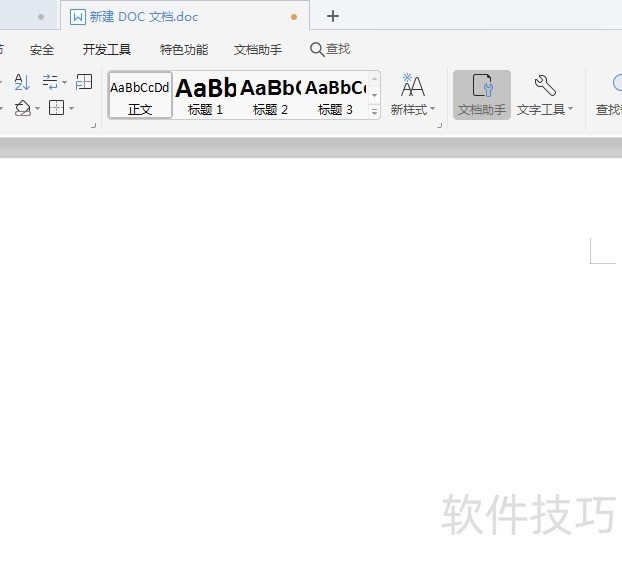Open the 特色功能 ribbon tab

(184, 50)
